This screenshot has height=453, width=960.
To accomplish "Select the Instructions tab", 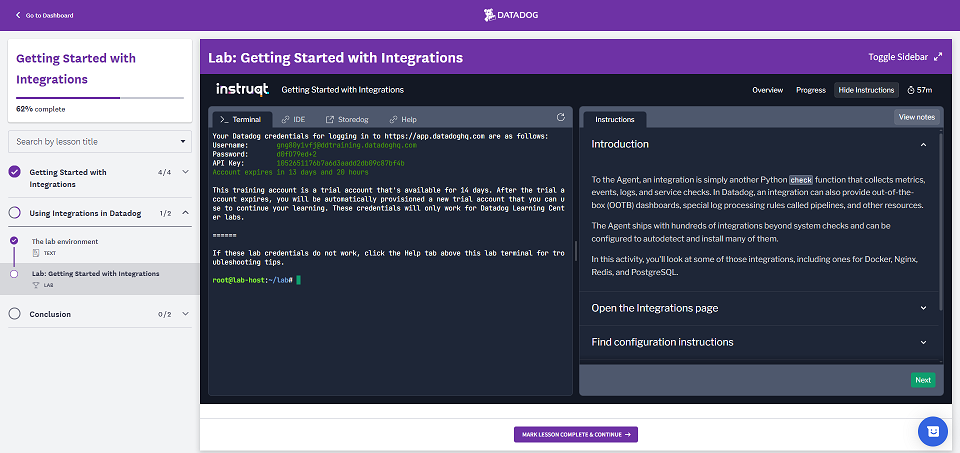I will coord(615,119).
